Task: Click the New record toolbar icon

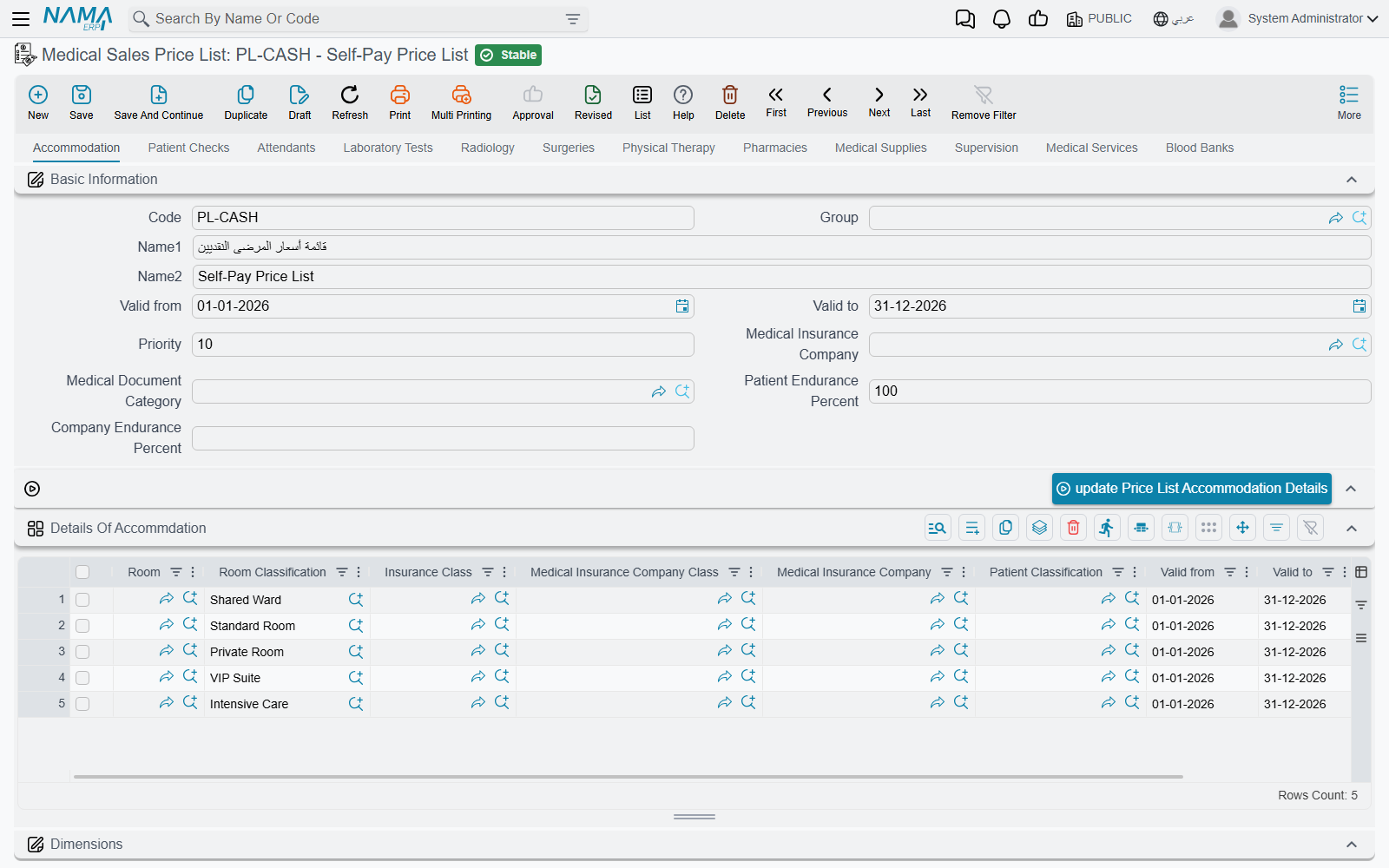Action: point(38,102)
